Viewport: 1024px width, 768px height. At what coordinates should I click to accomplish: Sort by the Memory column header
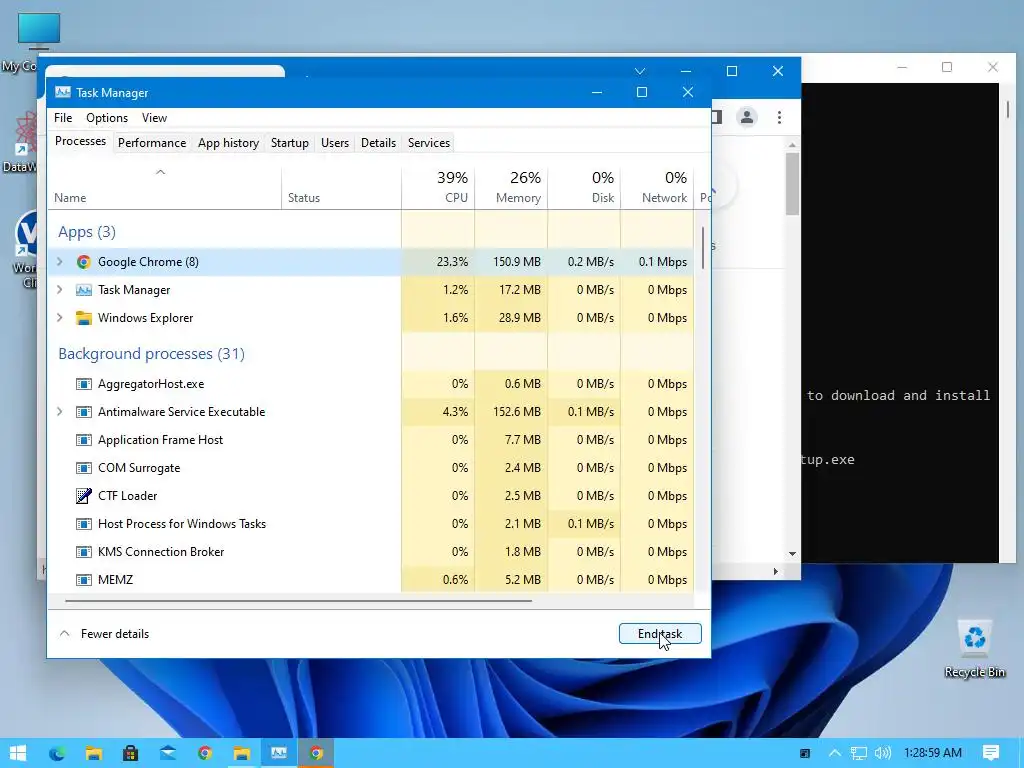point(511,188)
